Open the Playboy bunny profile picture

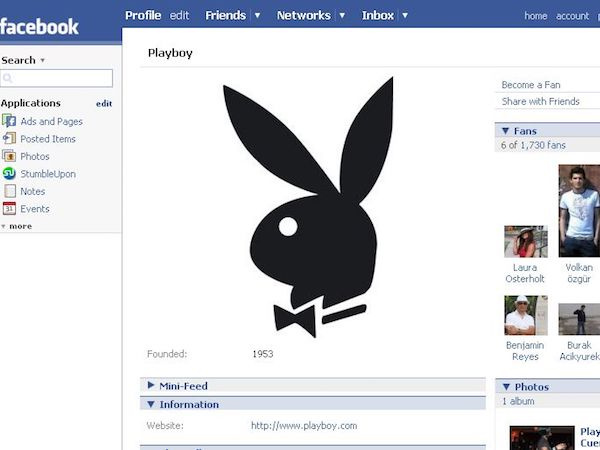[x=308, y=207]
